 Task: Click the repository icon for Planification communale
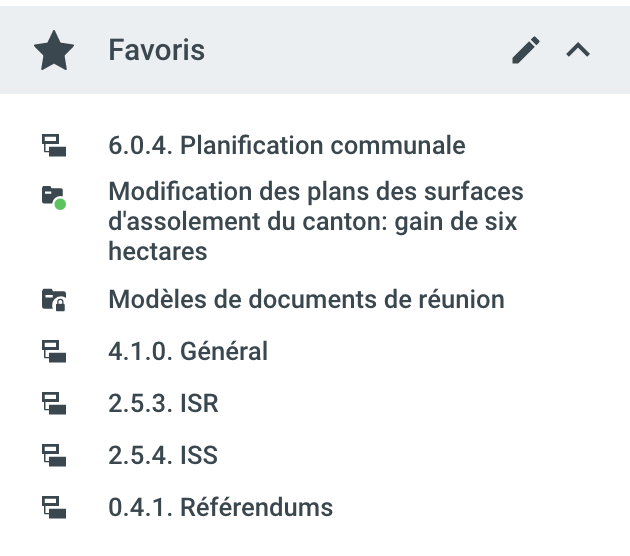click(54, 146)
